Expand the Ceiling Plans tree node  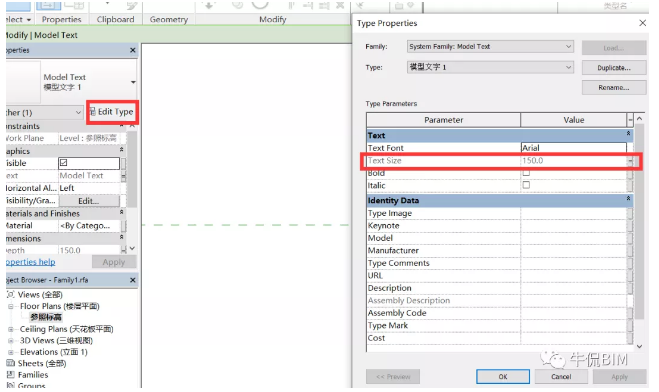click(x=11, y=329)
